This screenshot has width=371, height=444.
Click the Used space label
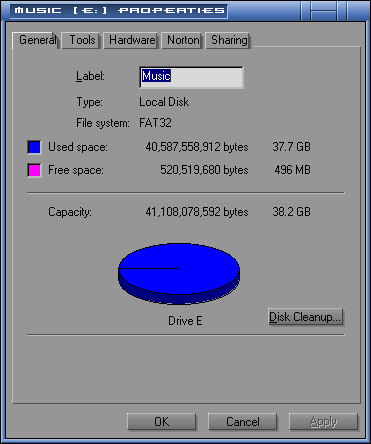(x=78, y=147)
